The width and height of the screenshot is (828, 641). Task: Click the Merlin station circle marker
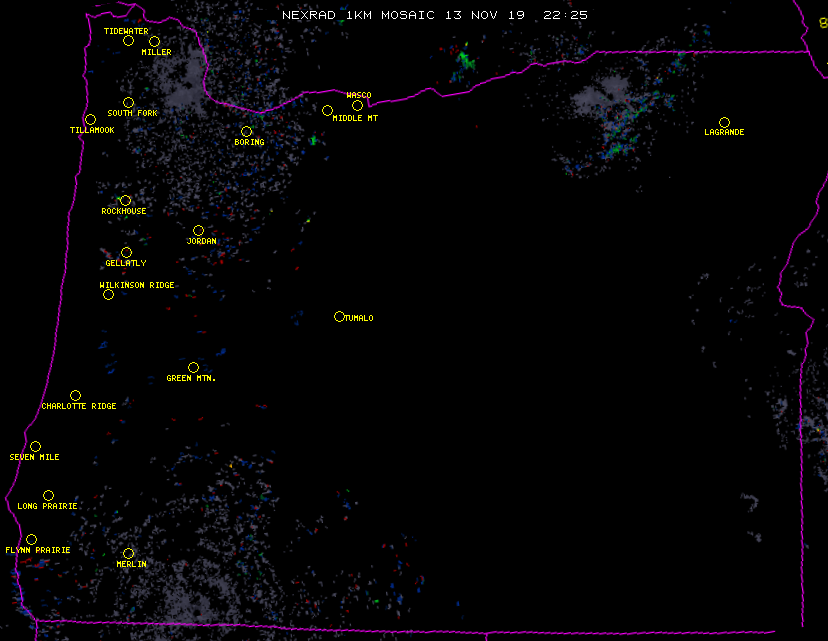click(128, 554)
